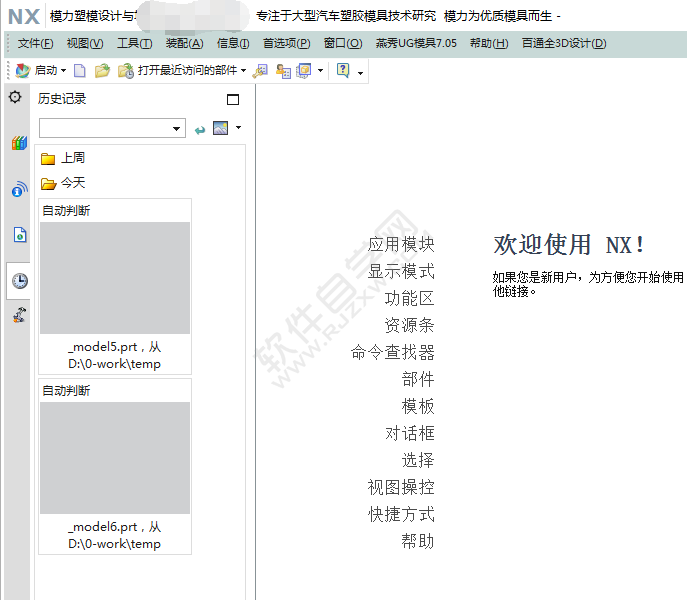Click 打开最近访问的部件 toolbar label

(x=188, y=71)
